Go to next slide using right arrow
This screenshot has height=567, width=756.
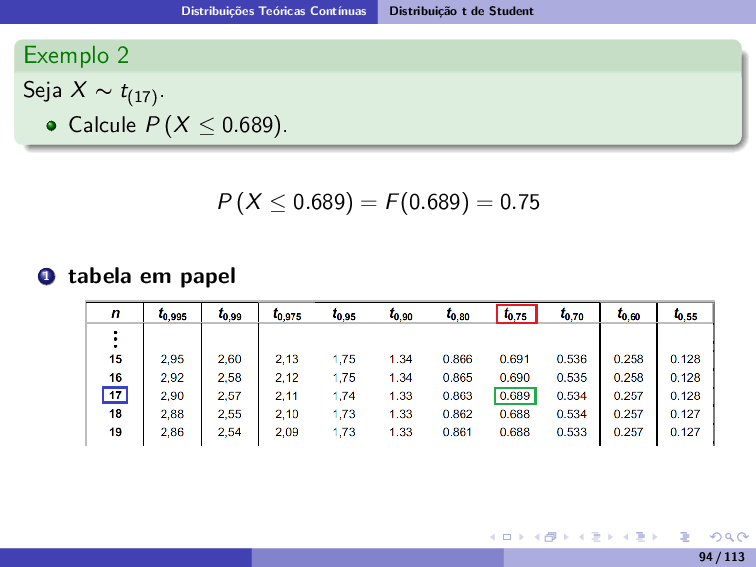[521, 537]
